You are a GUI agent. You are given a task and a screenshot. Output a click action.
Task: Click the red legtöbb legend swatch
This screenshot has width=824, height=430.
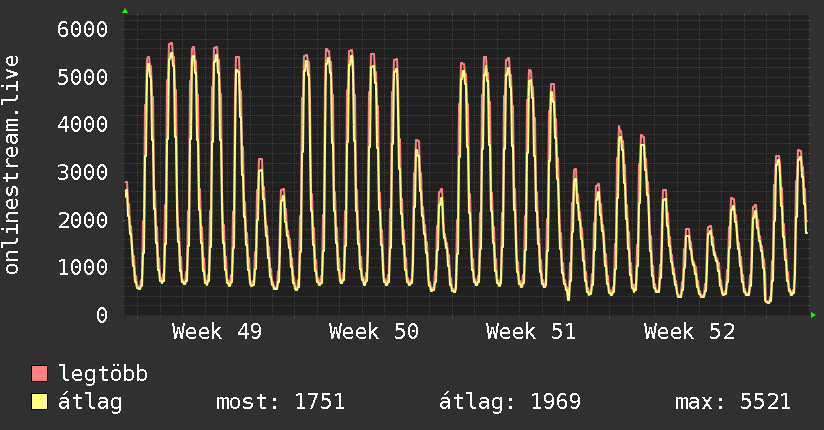coord(39,375)
